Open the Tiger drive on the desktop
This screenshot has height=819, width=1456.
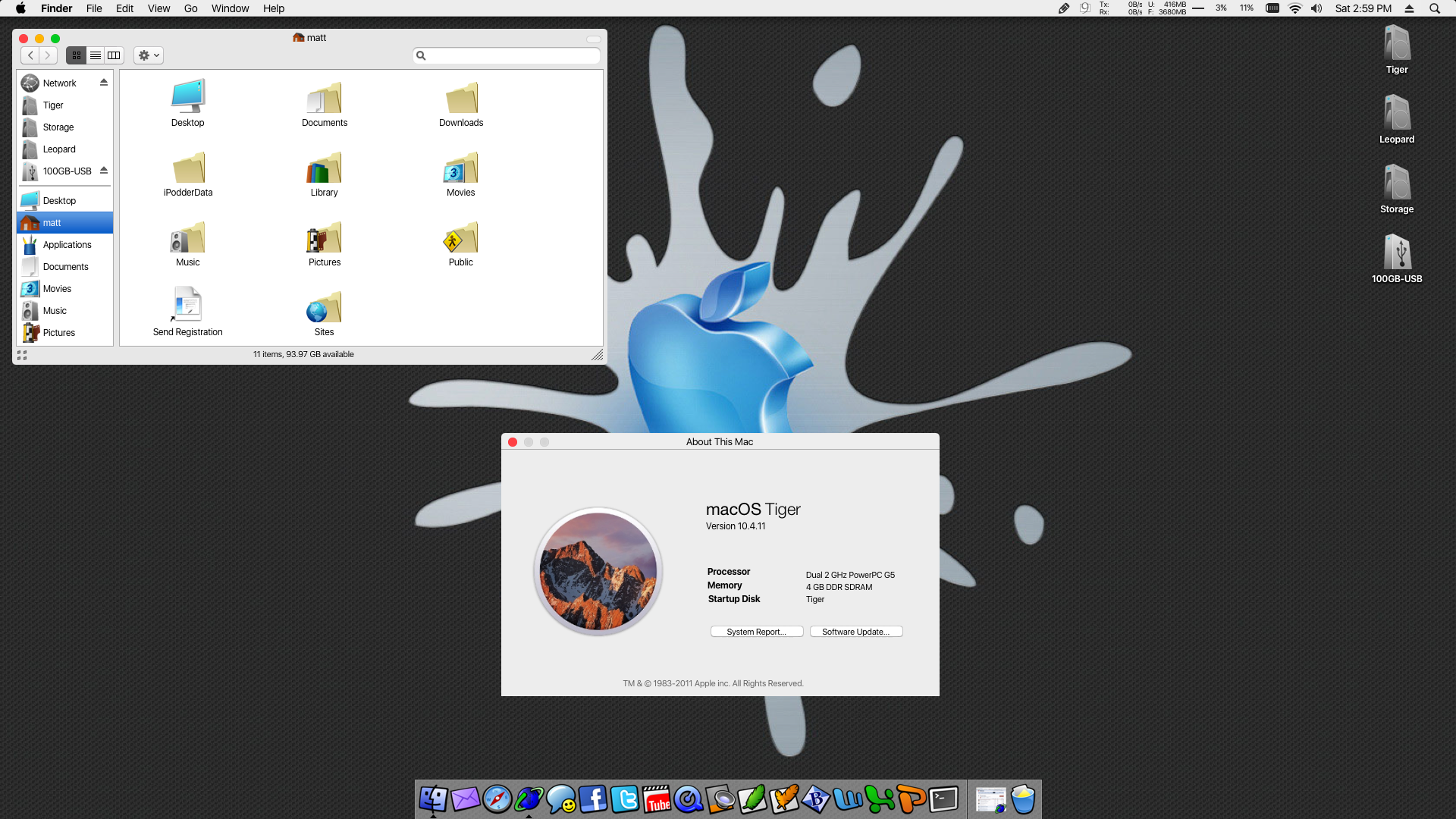pyautogui.click(x=1397, y=50)
